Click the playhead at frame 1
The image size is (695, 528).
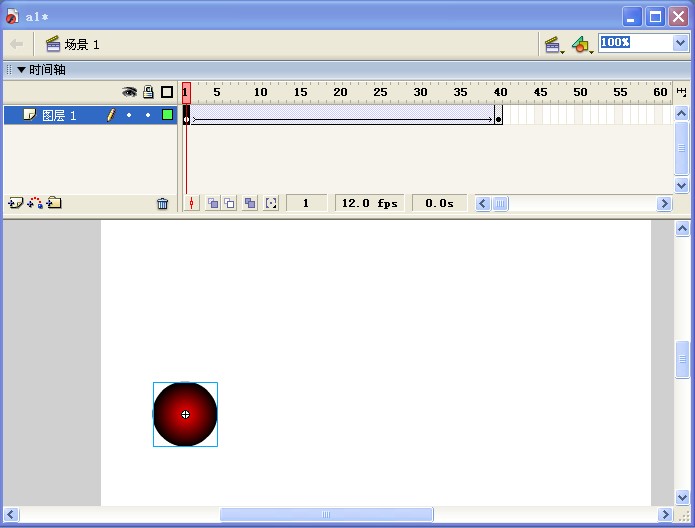tap(186, 93)
